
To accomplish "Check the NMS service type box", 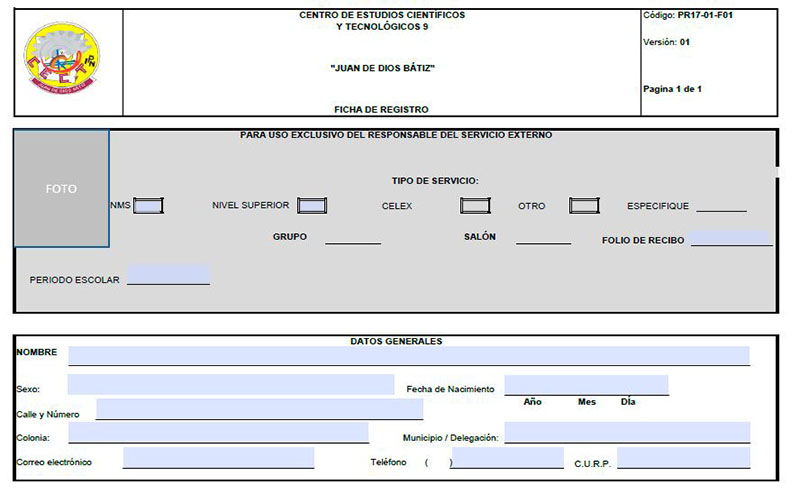I will coord(148,206).
